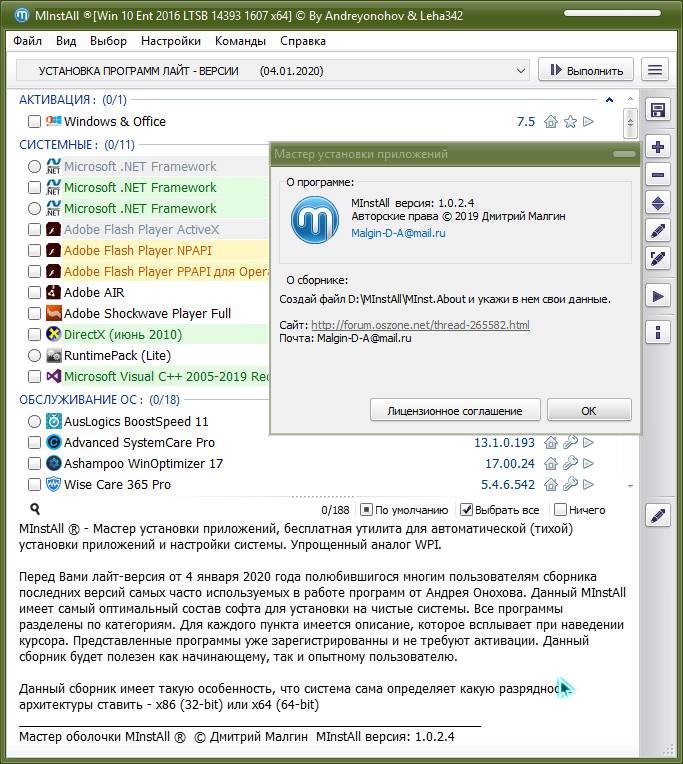Click the info icon in sidebar
683x764 pixels.
[658, 333]
